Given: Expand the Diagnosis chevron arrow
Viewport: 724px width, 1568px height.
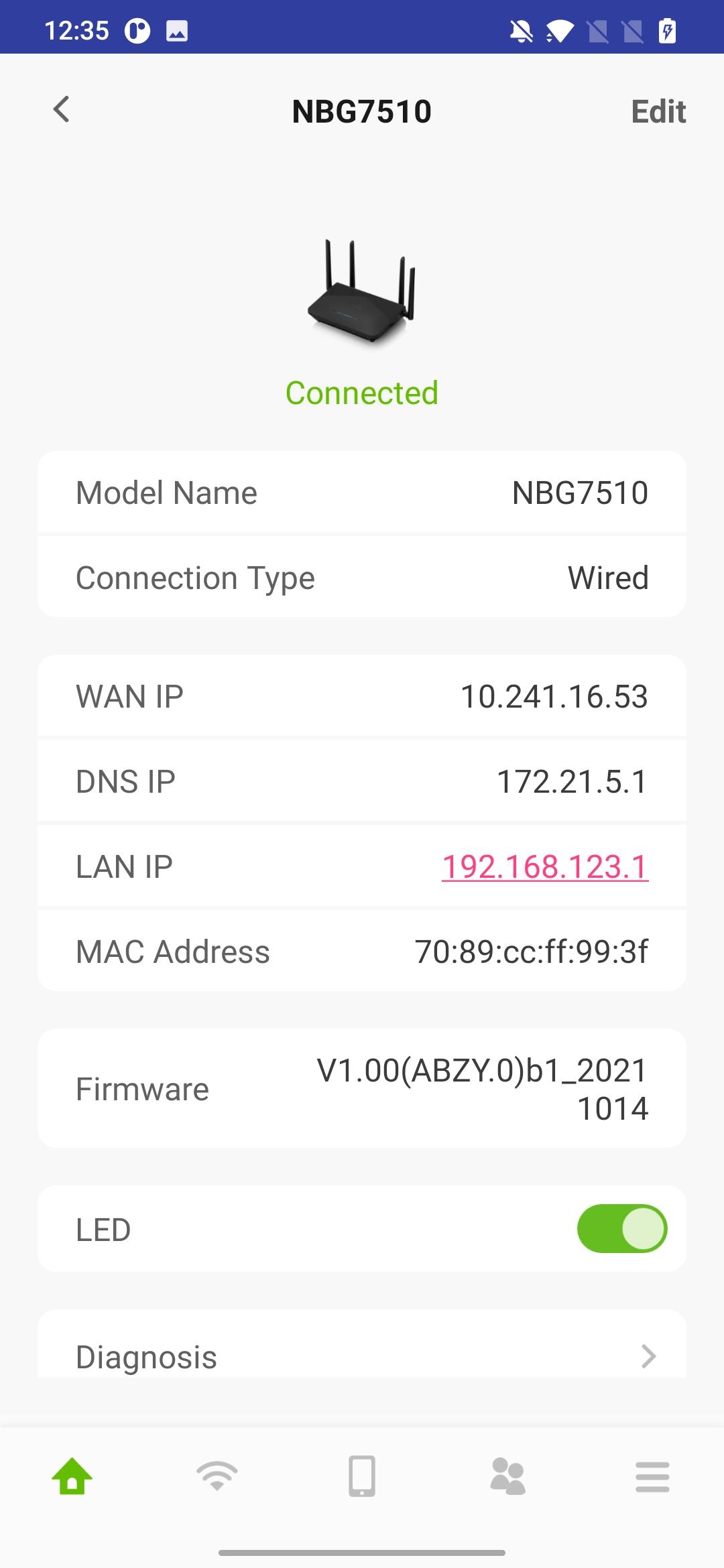Looking at the screenshot, I should pos(648,1356).
